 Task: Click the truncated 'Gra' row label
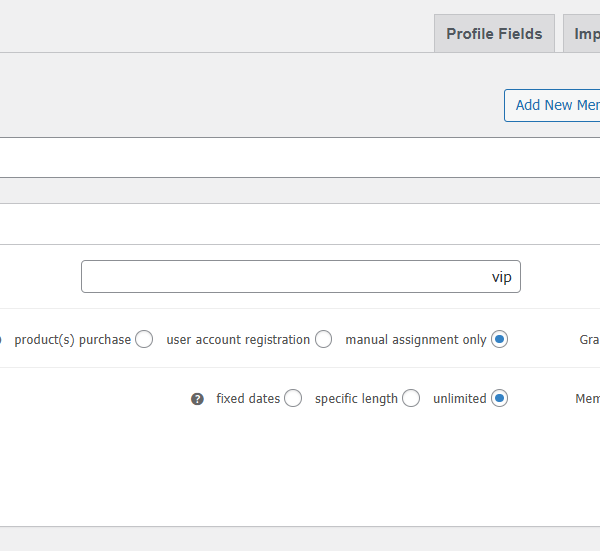589,340
